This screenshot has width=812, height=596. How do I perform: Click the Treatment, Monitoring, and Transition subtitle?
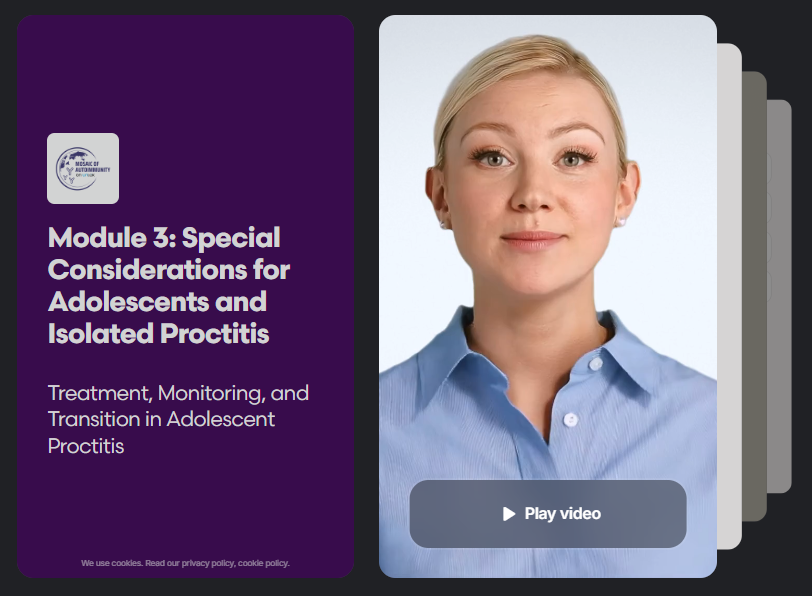click(178, 419)
